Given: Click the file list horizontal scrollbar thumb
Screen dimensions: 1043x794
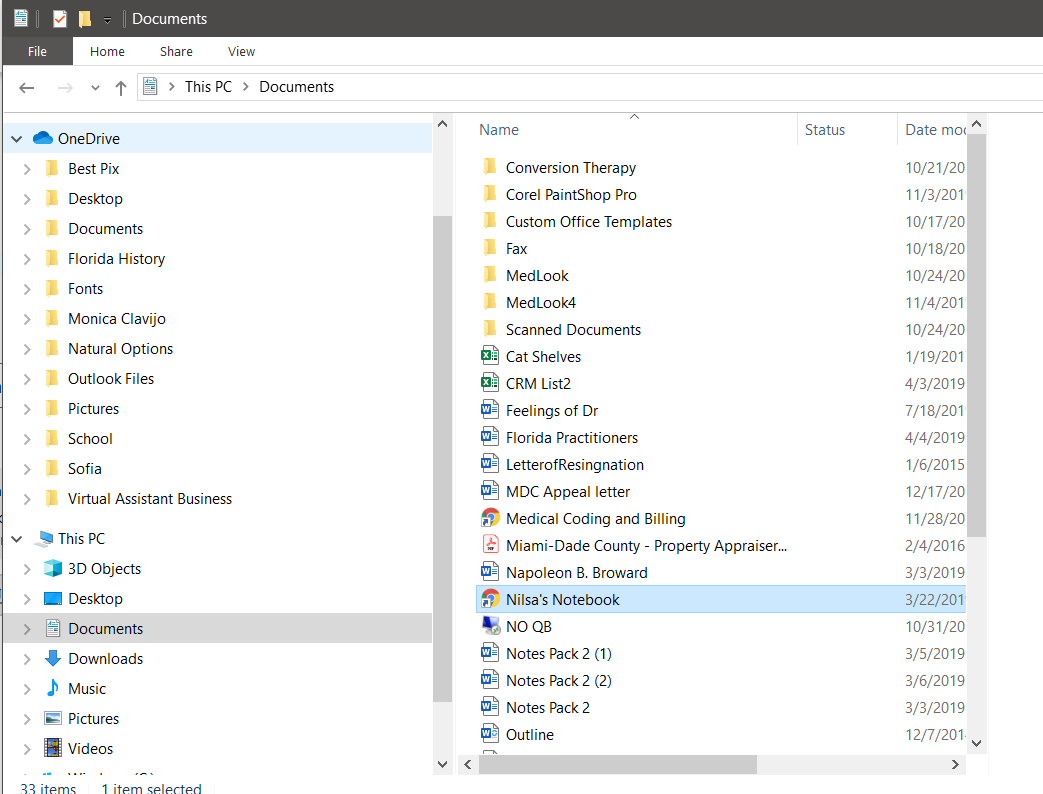Looking at the screenshot, I should (x=617, y=765).
